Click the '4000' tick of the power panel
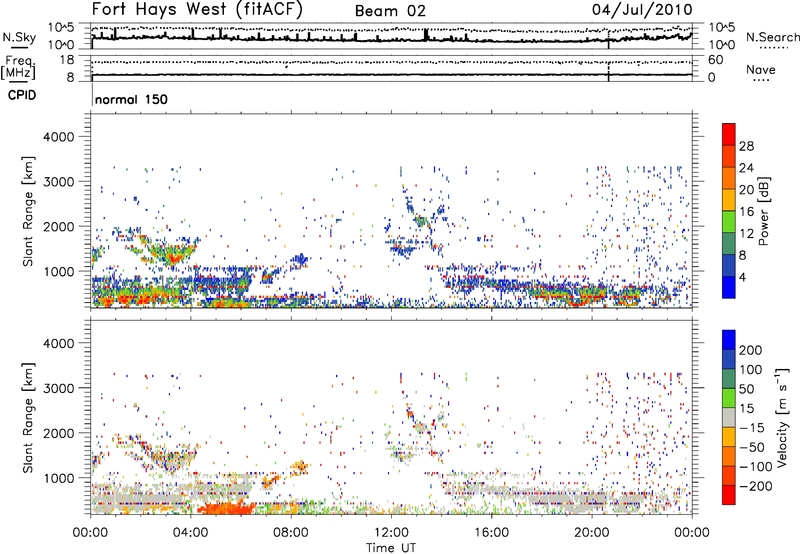This screenshot has width=800, height=554. (x=59, y=137)
